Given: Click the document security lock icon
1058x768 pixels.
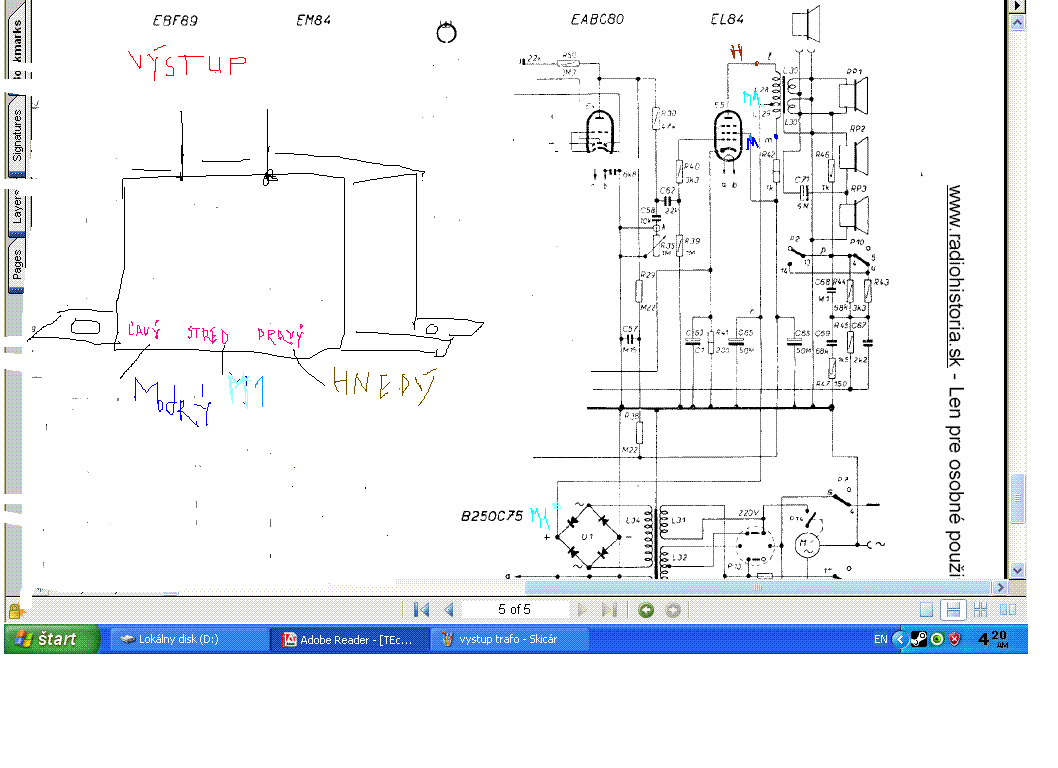Looking at the screenshot, I should click(x=16, y=609).
